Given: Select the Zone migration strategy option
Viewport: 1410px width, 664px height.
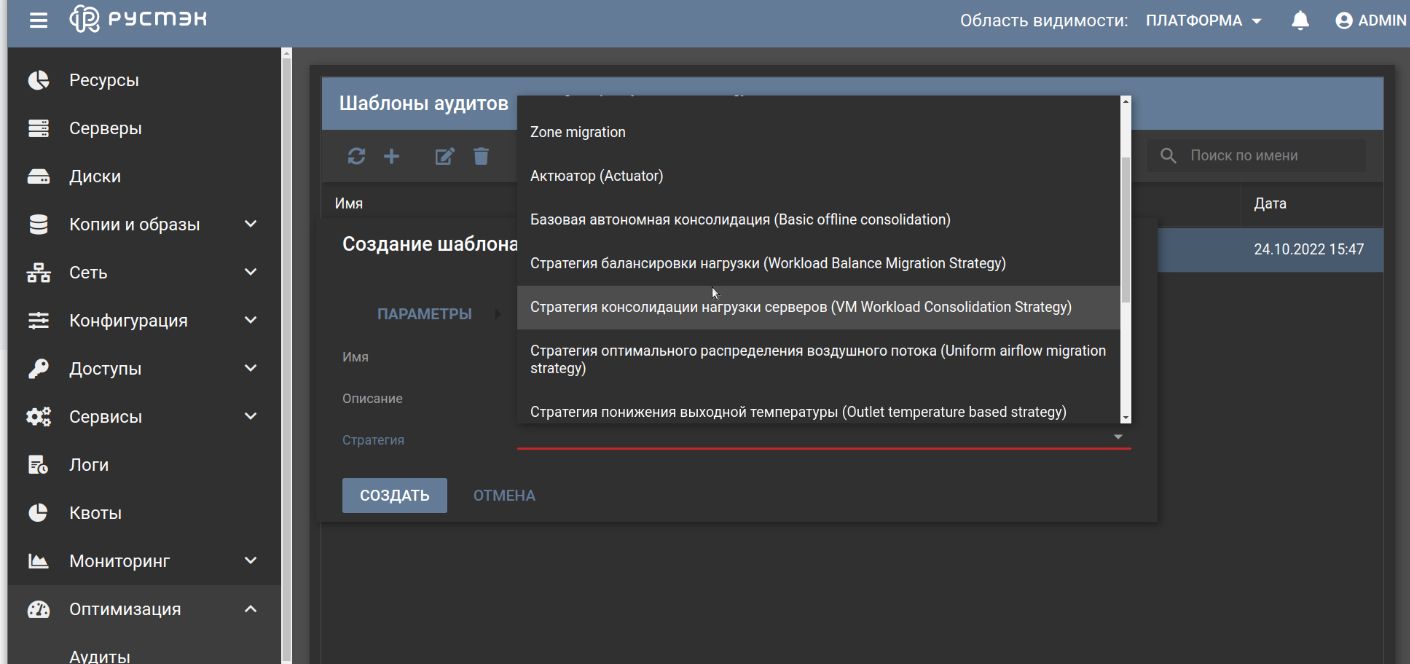Looking at the screenshot, I should click(x=578, y=132).
